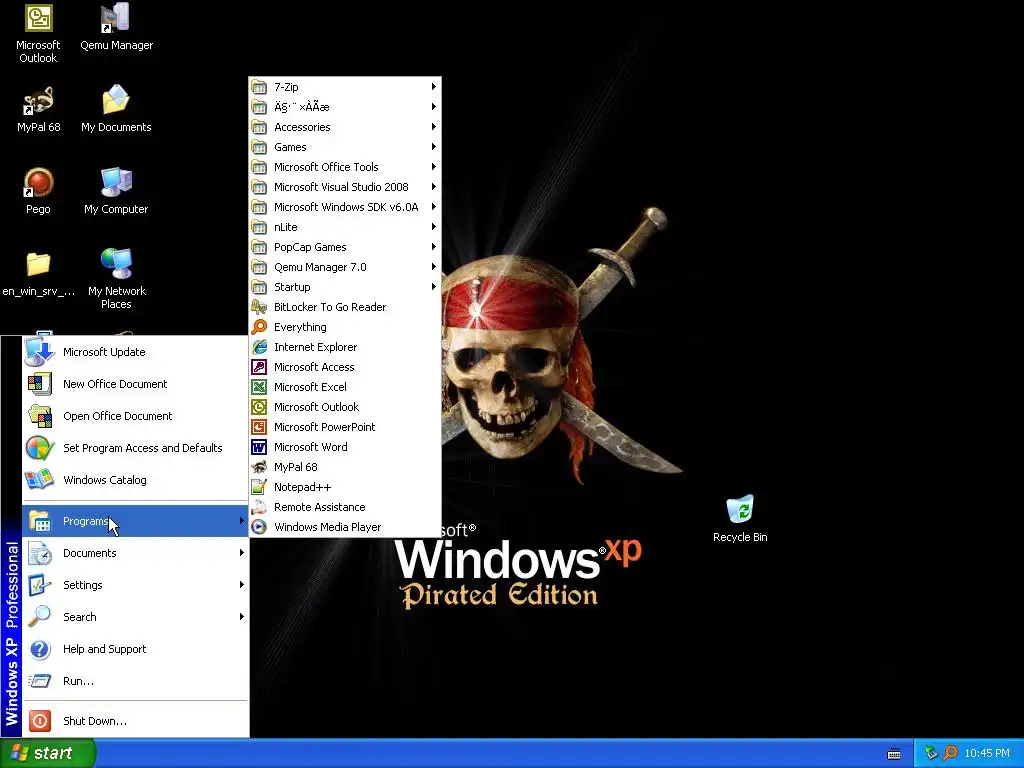Screen dimensions: 1024x768
Task: Launch Microsoft Access from Programs menu
Action: coord(345,367)
